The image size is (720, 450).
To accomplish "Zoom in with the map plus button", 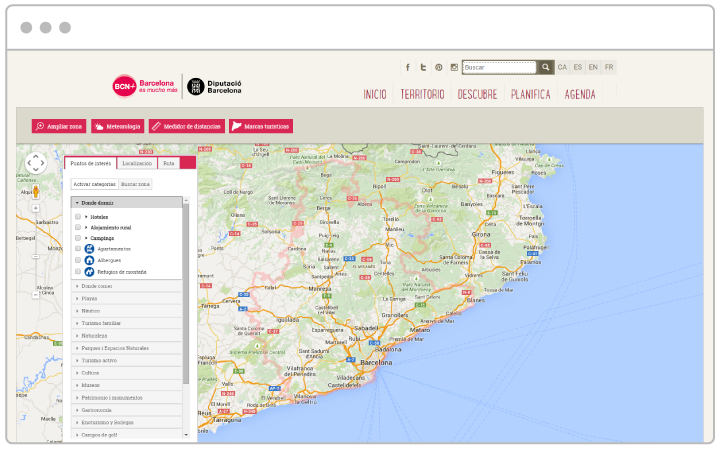I will tap(36, 208).
